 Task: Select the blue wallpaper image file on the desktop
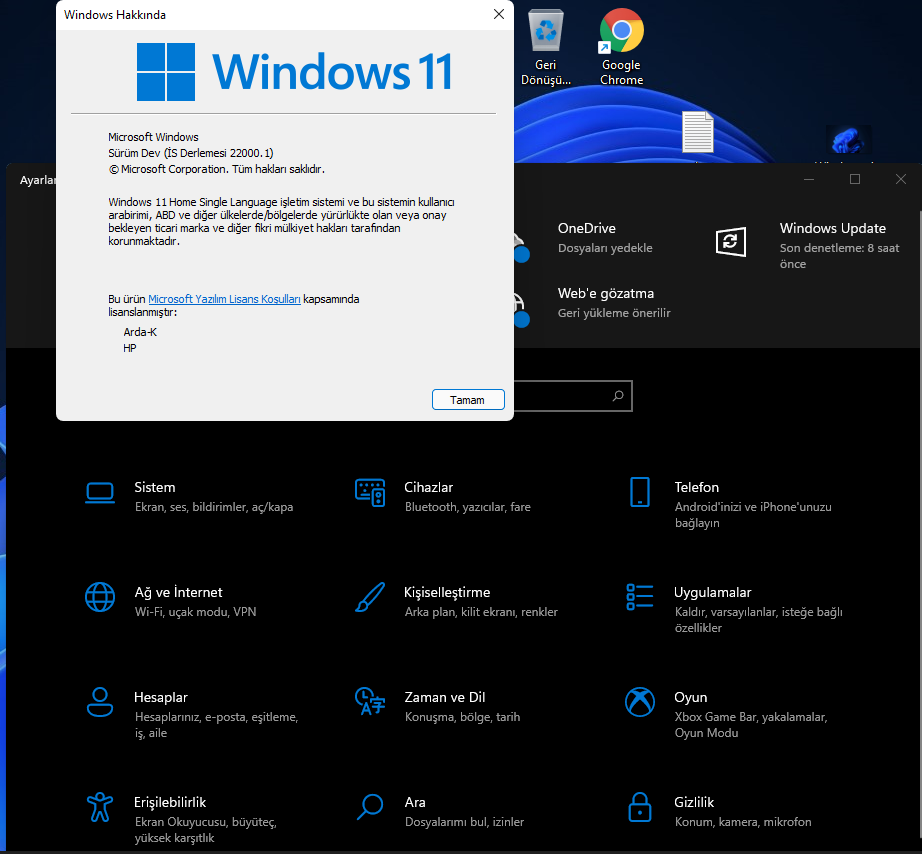point(848,141)
